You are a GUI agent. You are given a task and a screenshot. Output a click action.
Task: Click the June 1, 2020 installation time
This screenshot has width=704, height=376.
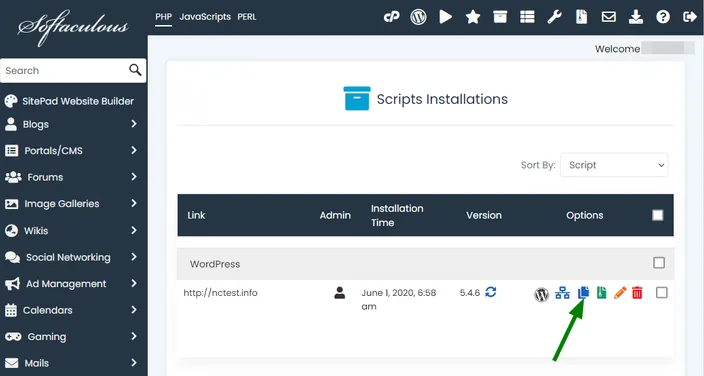[x=399, y=300]
